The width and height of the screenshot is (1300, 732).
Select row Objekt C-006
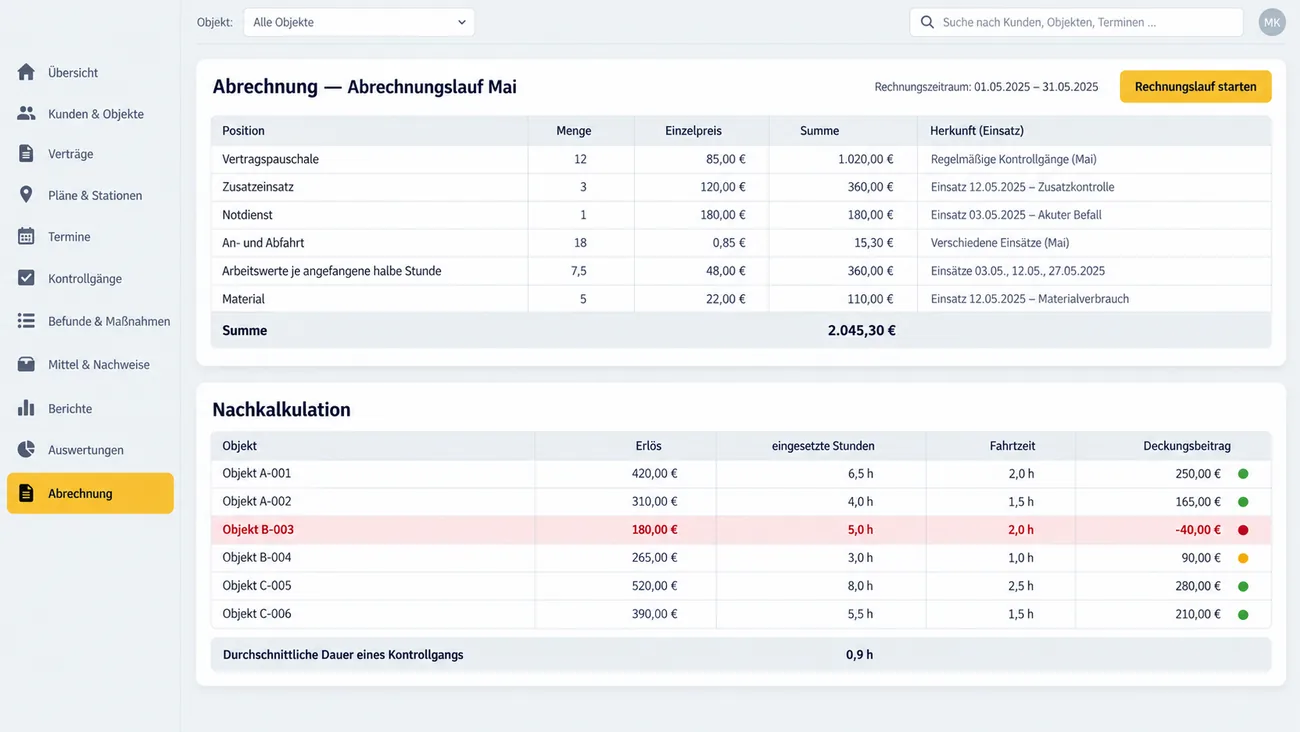(740, 614)
